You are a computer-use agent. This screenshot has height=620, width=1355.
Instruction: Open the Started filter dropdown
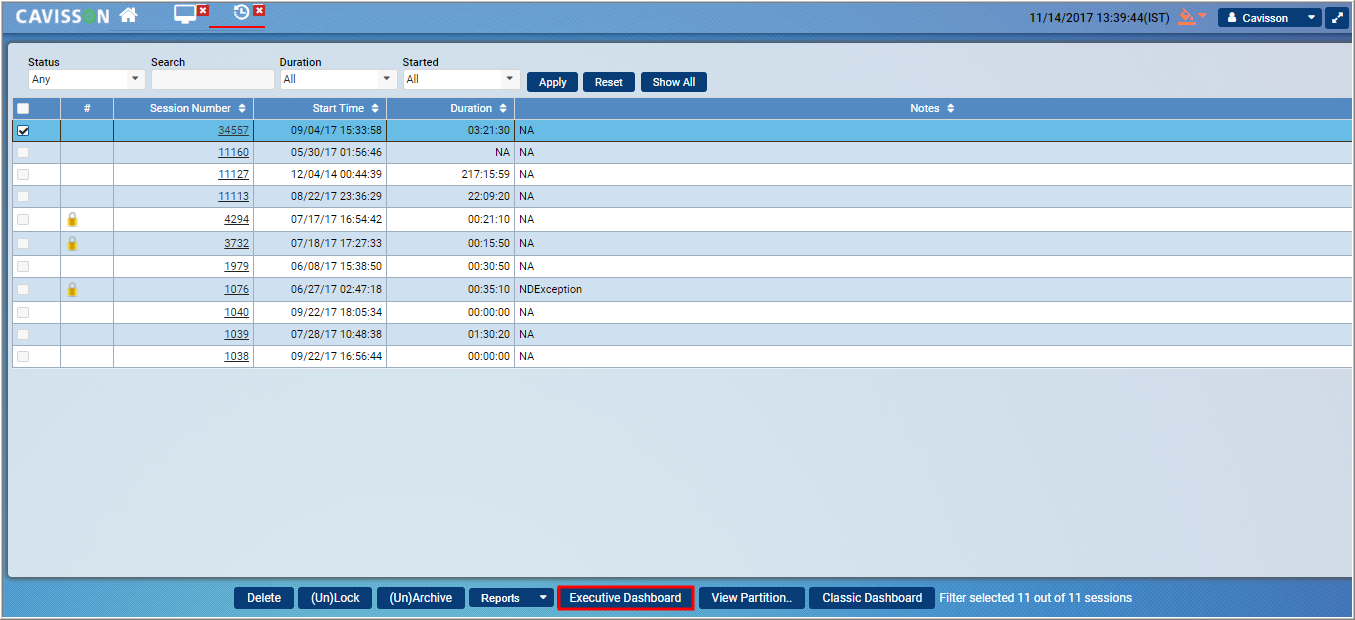click(461, 79)
